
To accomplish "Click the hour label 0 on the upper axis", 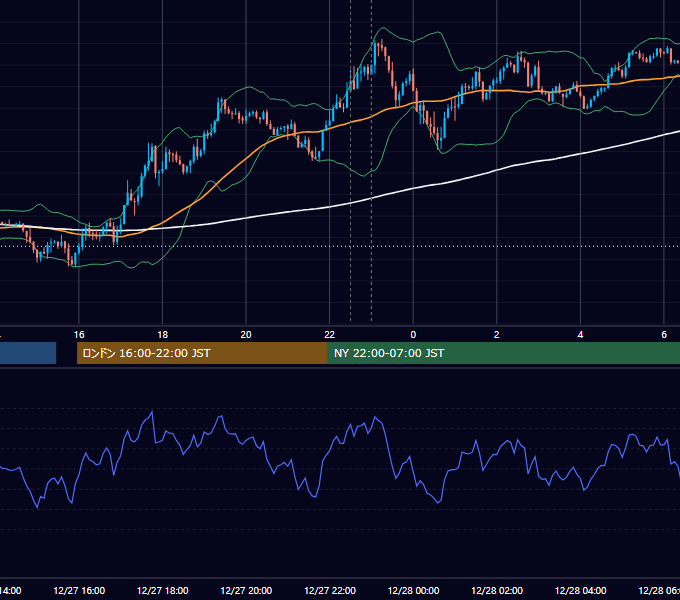I will [x=413, y=335].
